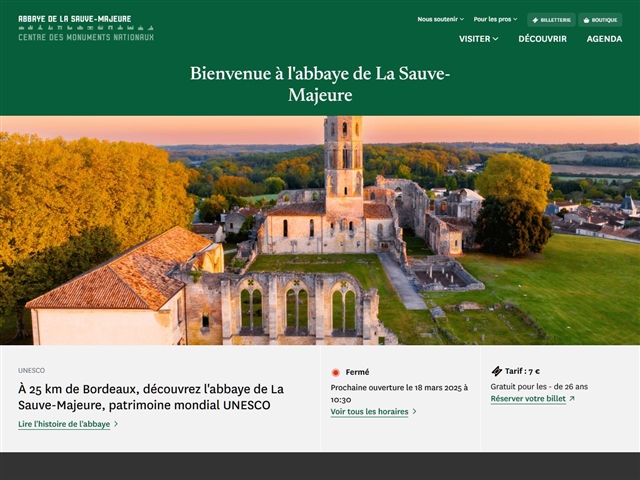Screen dimensions: 640x480
Task: Click the À 25 km de Bordeaux headline
Action: [151, 397]
